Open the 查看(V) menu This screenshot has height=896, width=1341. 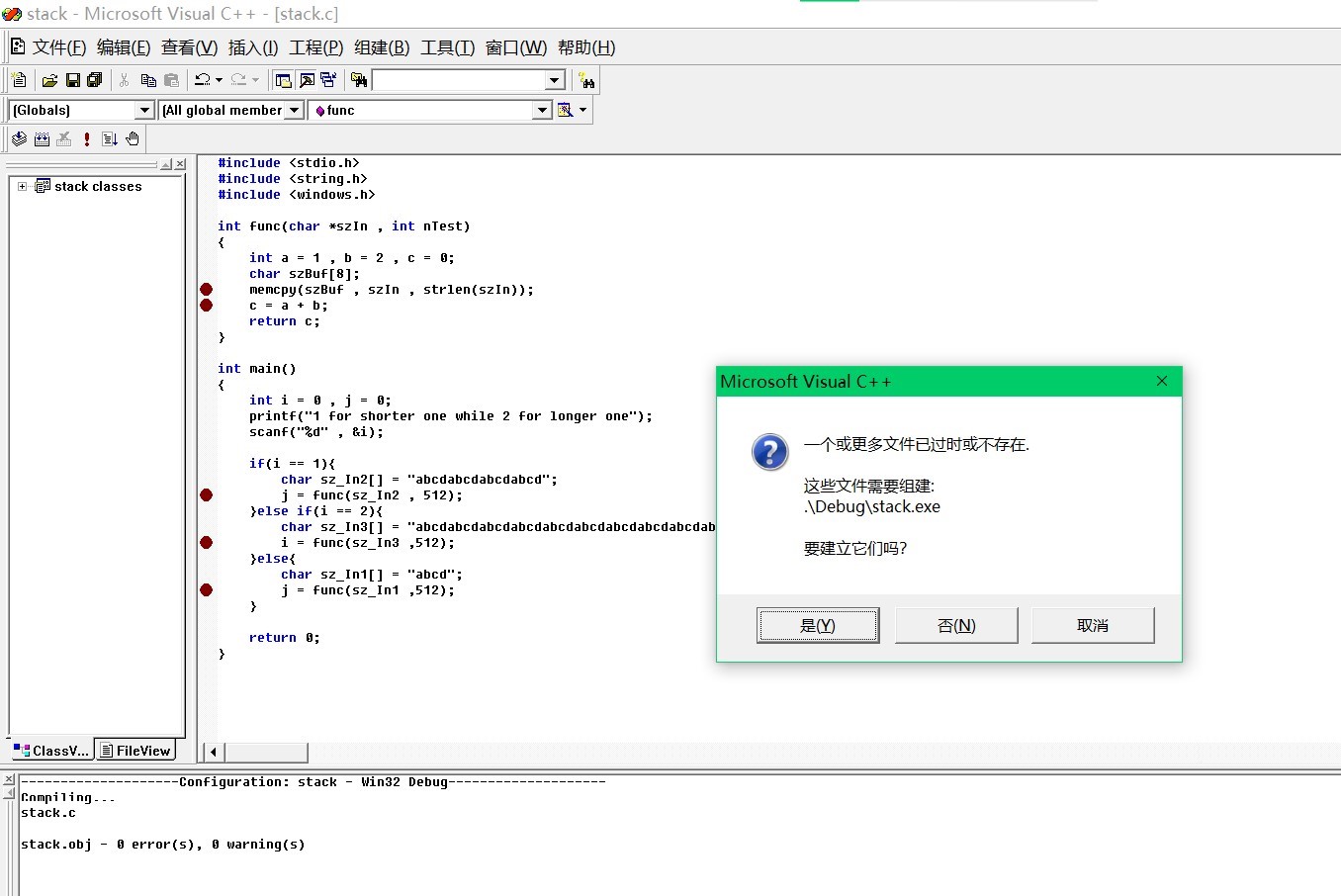[189, 47]
